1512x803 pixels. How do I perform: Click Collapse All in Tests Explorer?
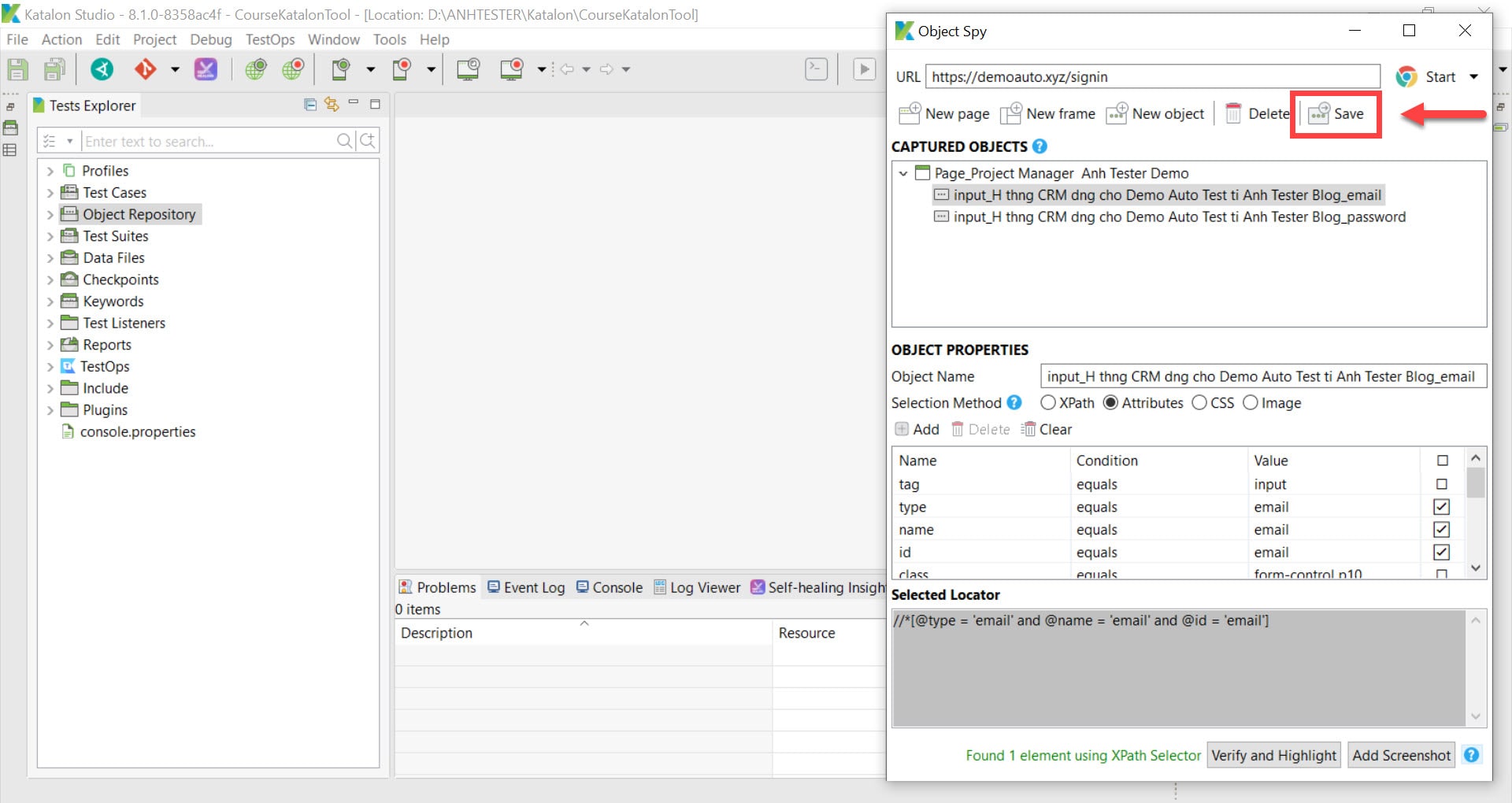pyautogui.click(x=310, y=105)
